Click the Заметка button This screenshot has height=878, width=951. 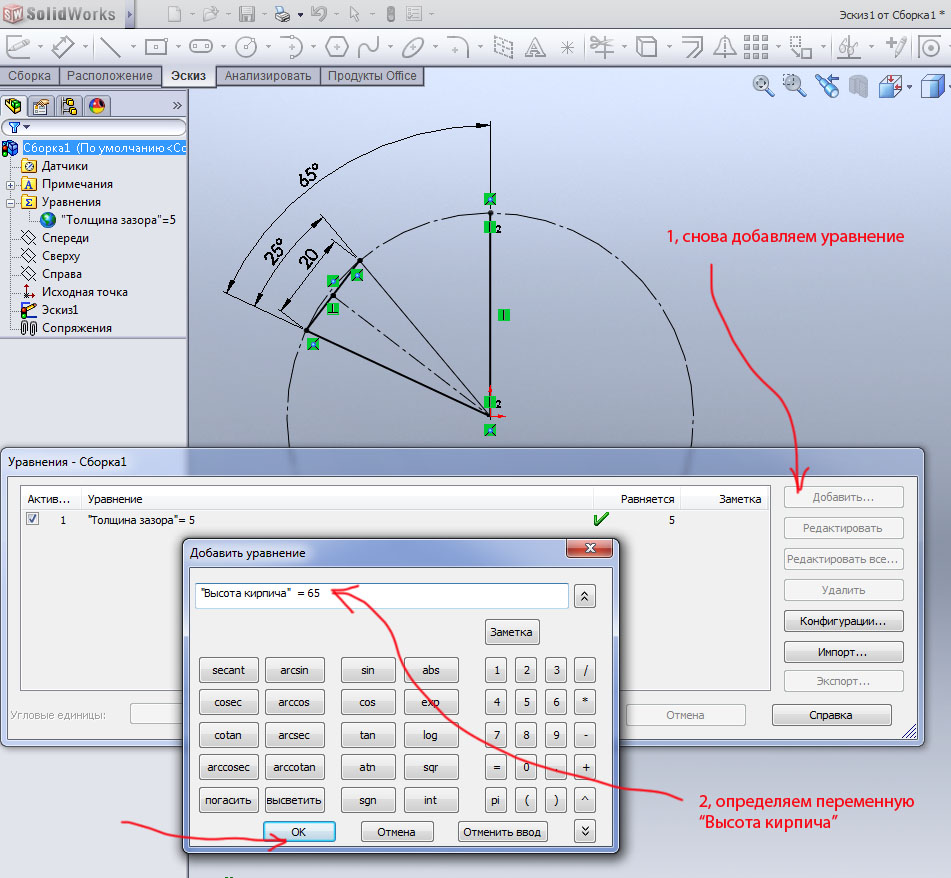[513, 632]
